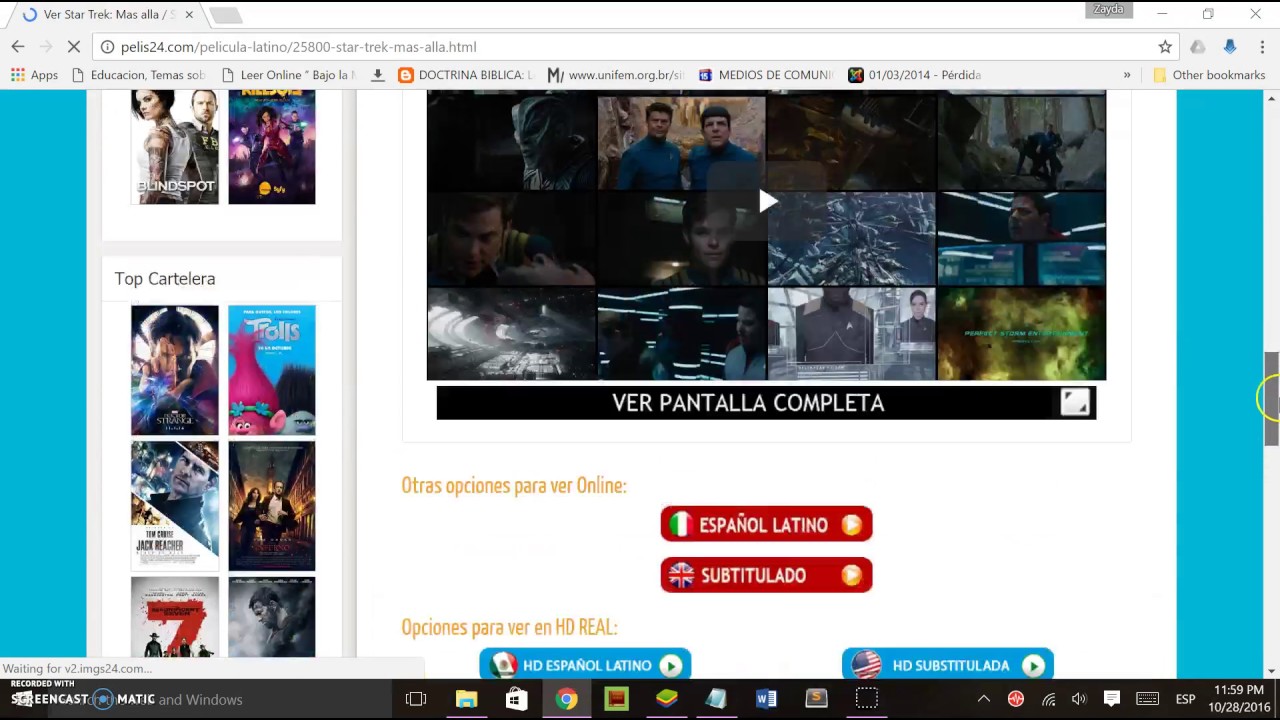Open the DOCTRINA BIBLICA bookmark
1280x720 pixels.
pyautogui.click(x=466, y=75)
